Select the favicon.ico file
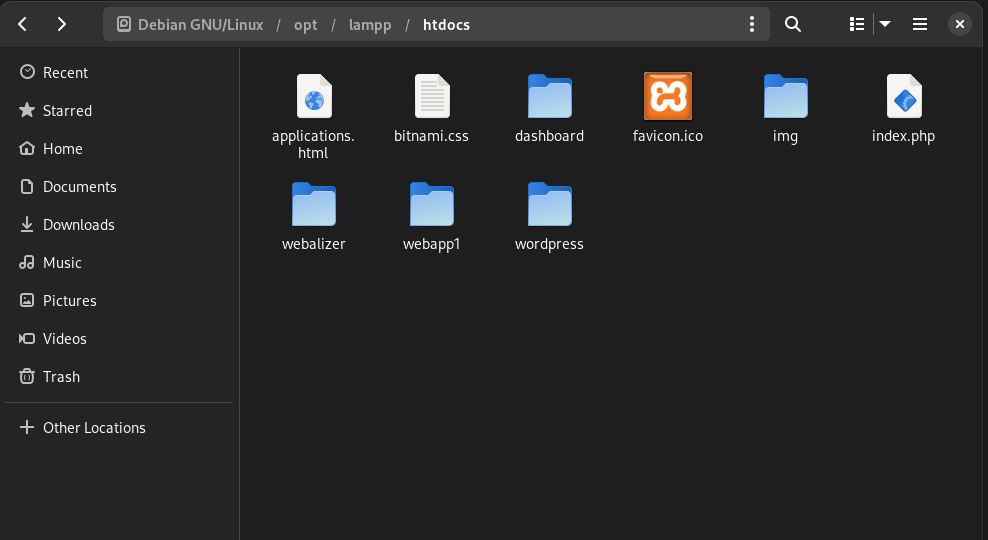Screen dimensions: 988x540 point(667,97)
